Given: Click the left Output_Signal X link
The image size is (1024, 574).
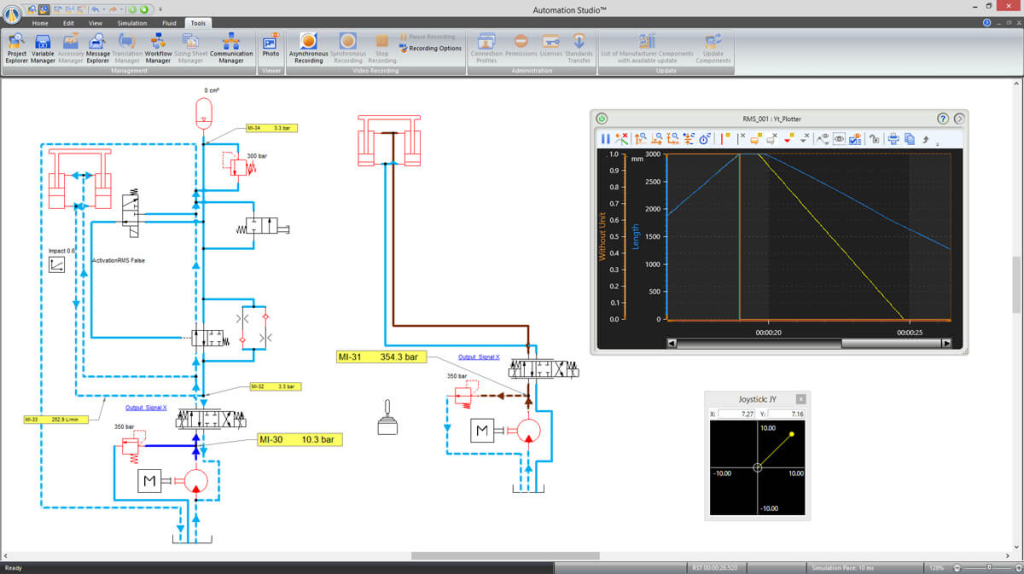Looking at the screenshot, I should coord(146,407).
